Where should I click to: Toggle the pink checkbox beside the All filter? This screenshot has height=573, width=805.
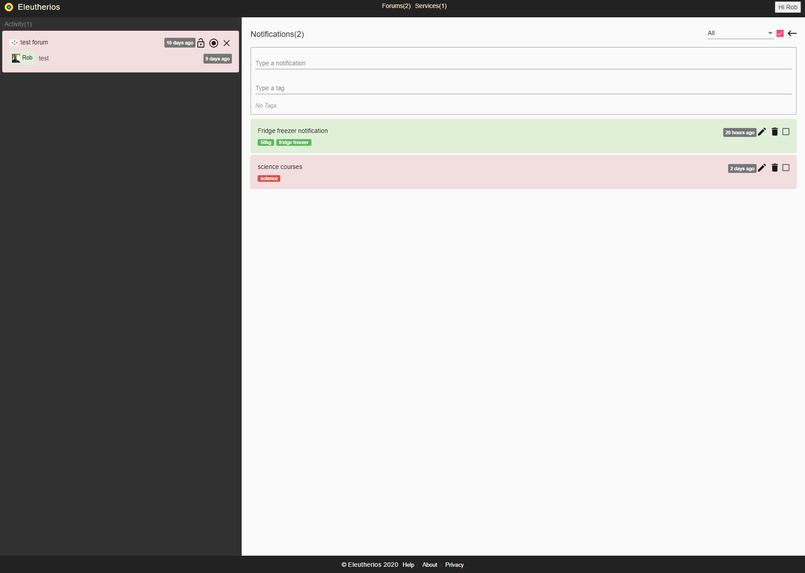coord(780,33)
